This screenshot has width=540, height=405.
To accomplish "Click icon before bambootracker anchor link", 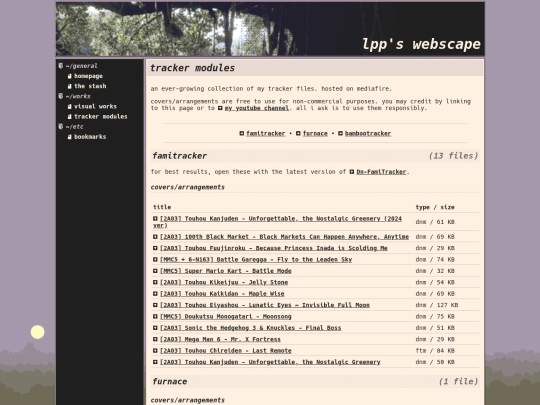I will pos(340,133).
